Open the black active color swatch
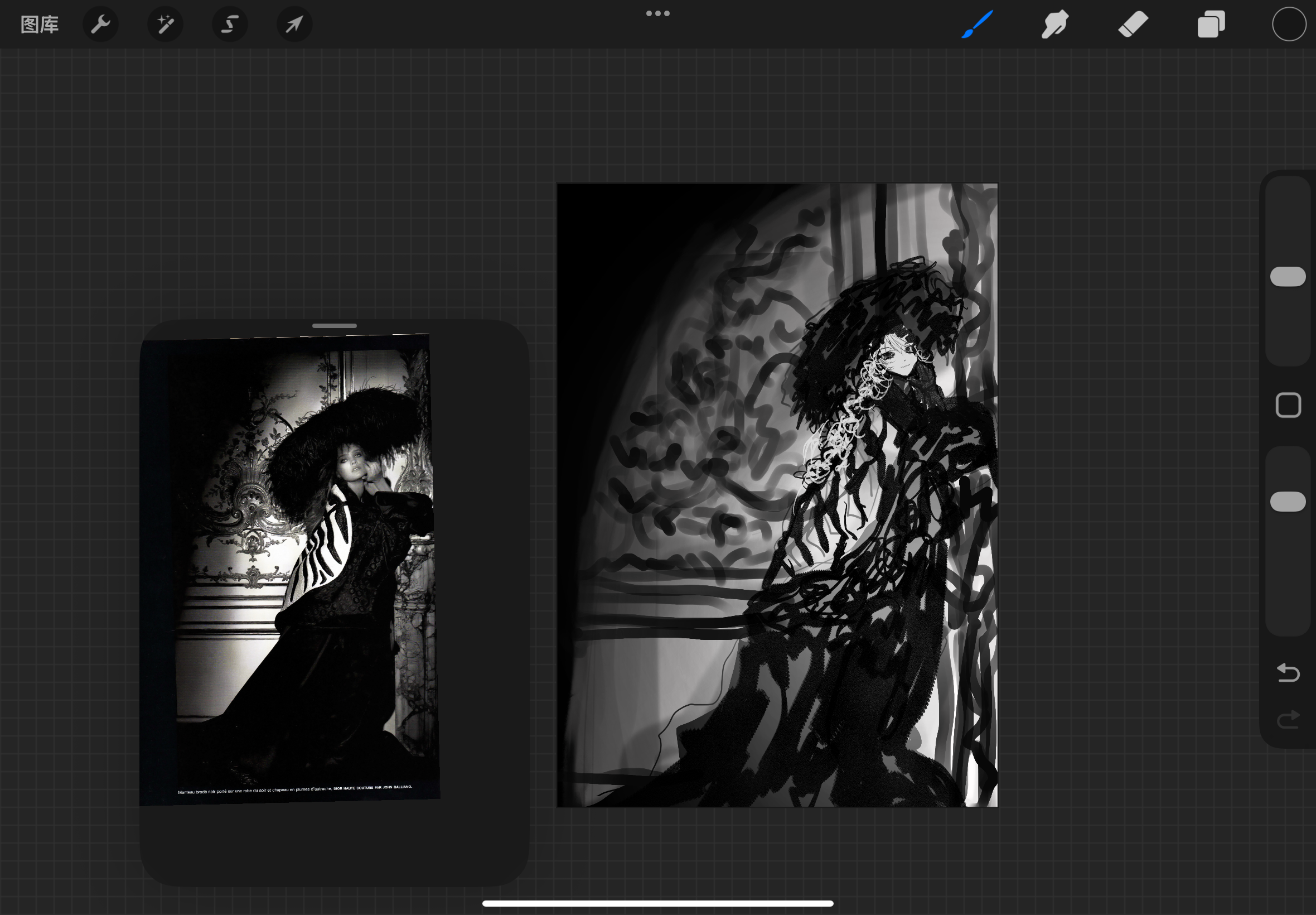The image size is (1316, 915). tap(1289, 25)
